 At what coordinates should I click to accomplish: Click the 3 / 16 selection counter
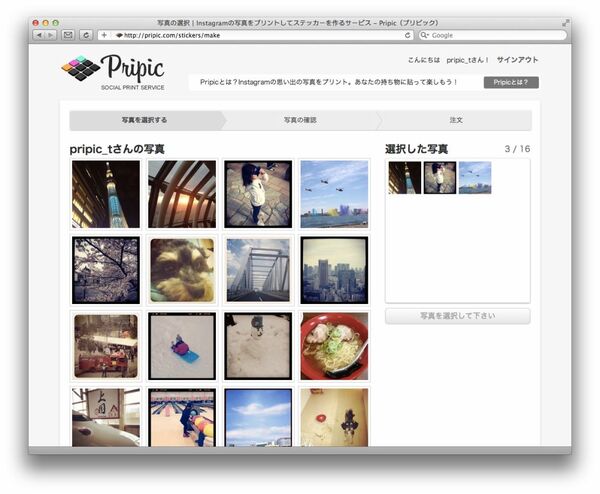click(x=517, y=149)
